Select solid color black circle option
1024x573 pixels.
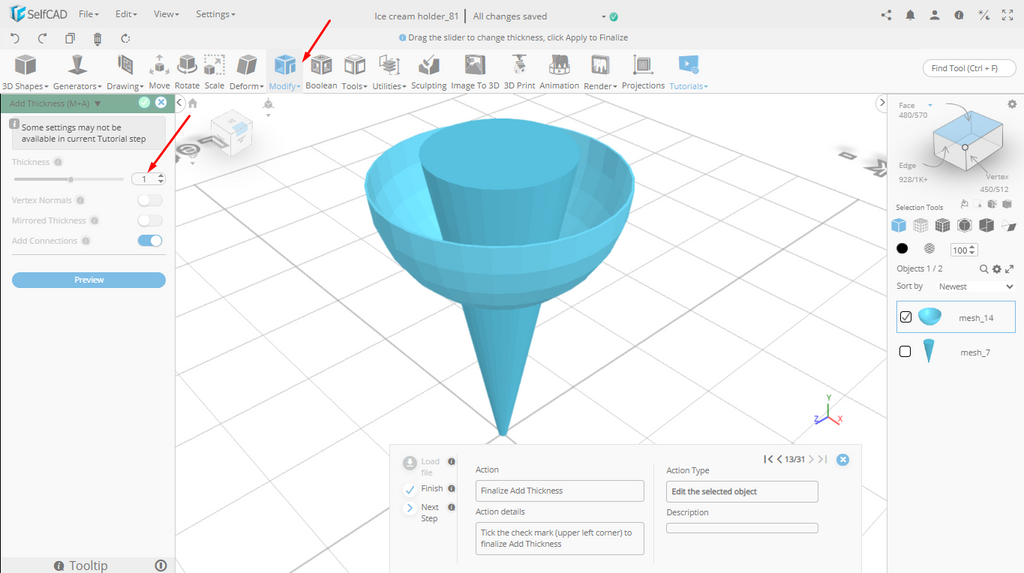(x=902, y=248)
